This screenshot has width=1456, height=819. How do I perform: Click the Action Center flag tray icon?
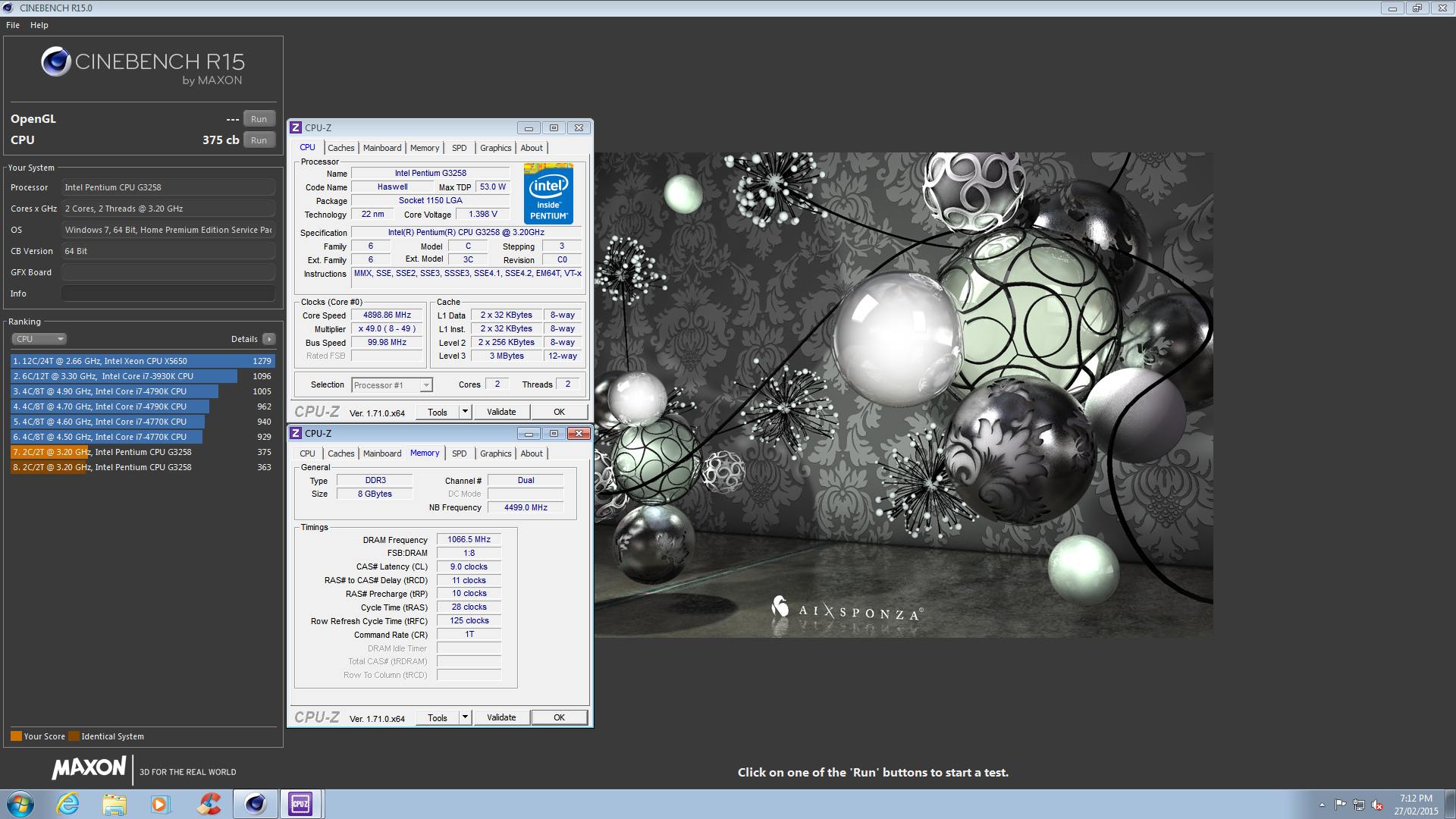(1340, 805)
